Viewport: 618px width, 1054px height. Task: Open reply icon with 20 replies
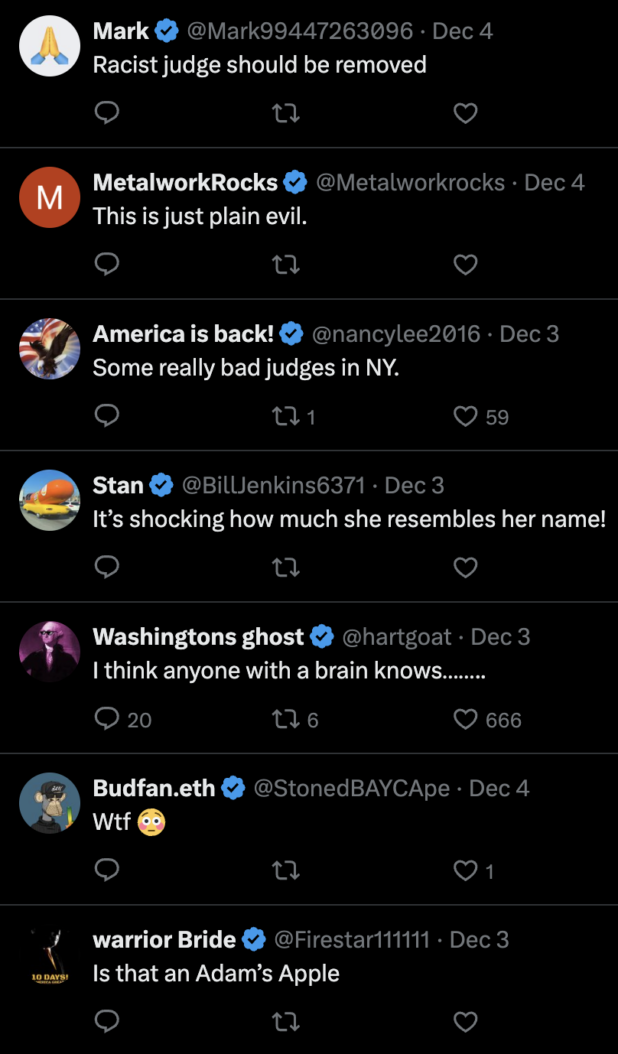point(107,719)
